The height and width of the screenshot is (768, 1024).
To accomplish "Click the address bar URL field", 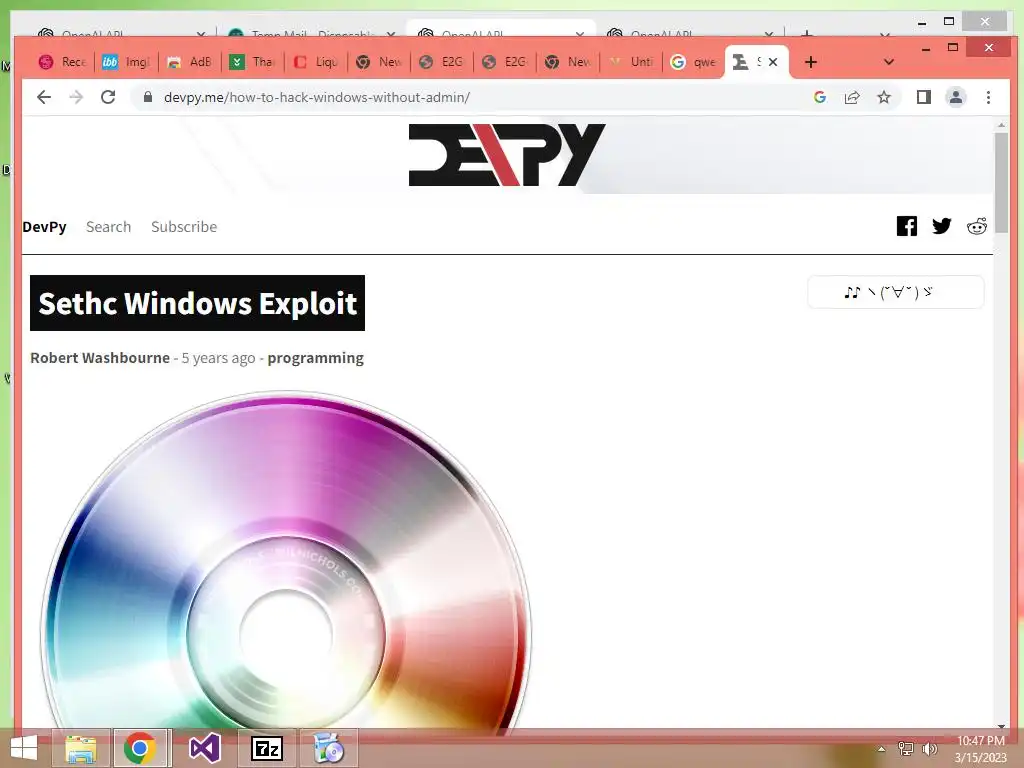I will (470, 97).
